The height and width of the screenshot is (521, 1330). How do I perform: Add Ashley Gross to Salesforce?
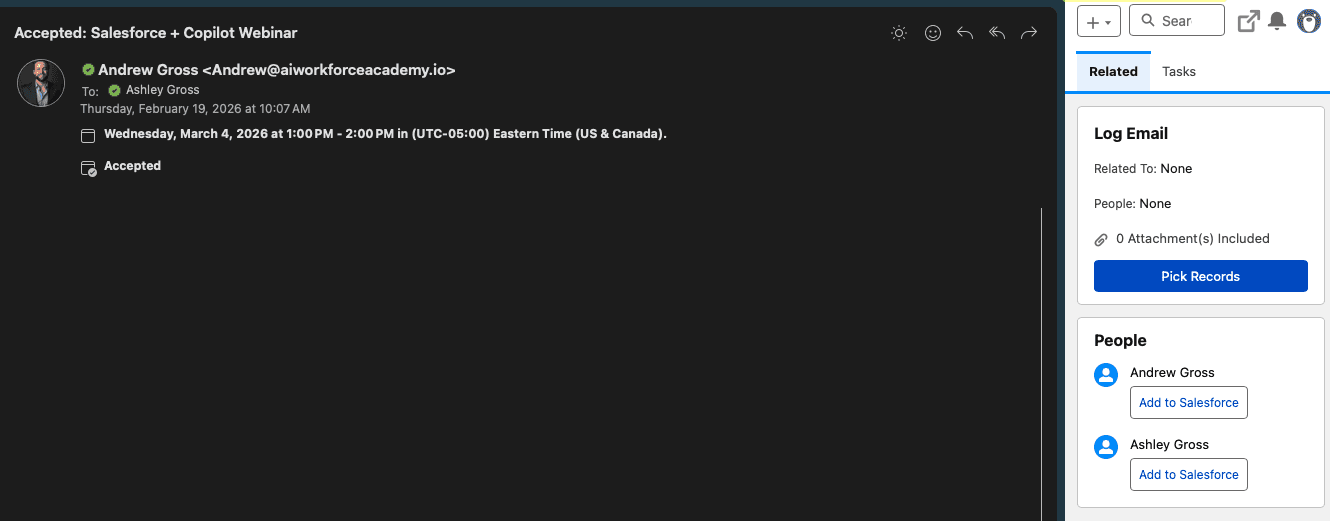pyautogui.click(x=1189, y=474)
